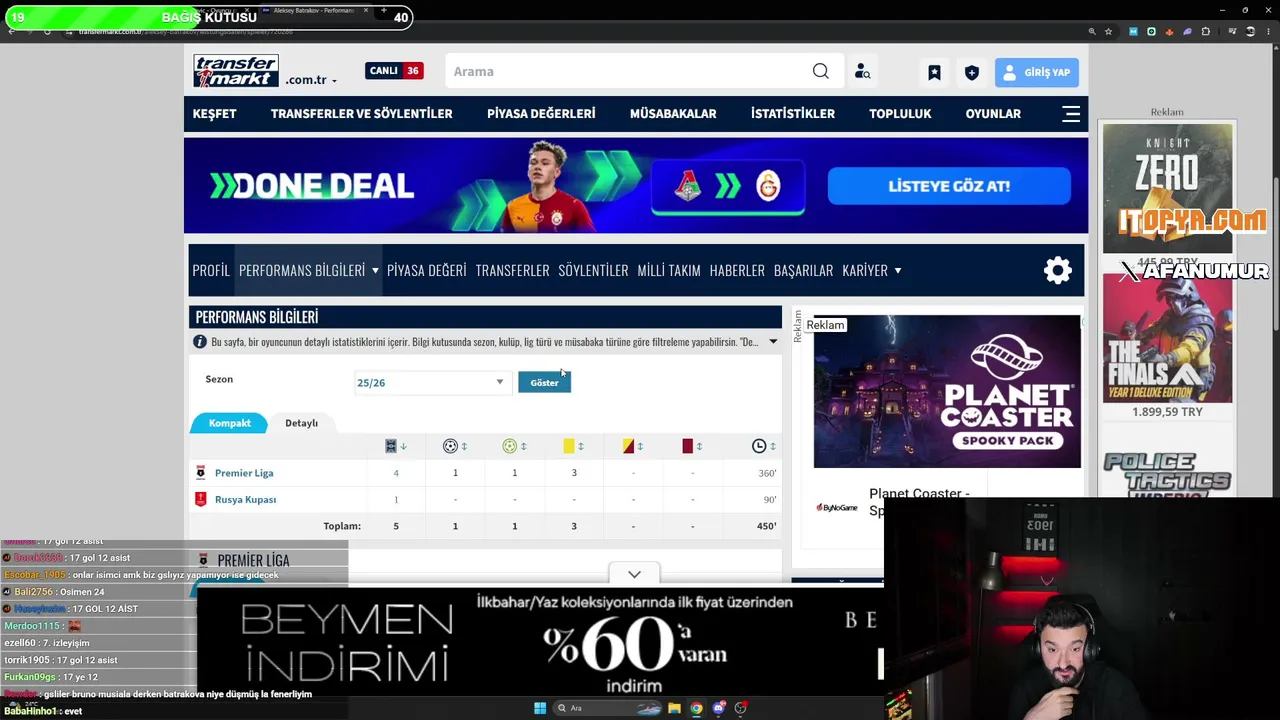Open the OBS icon in the taskbar
The height and width of the screenshot is (720, 1280).
click(740, 708)
